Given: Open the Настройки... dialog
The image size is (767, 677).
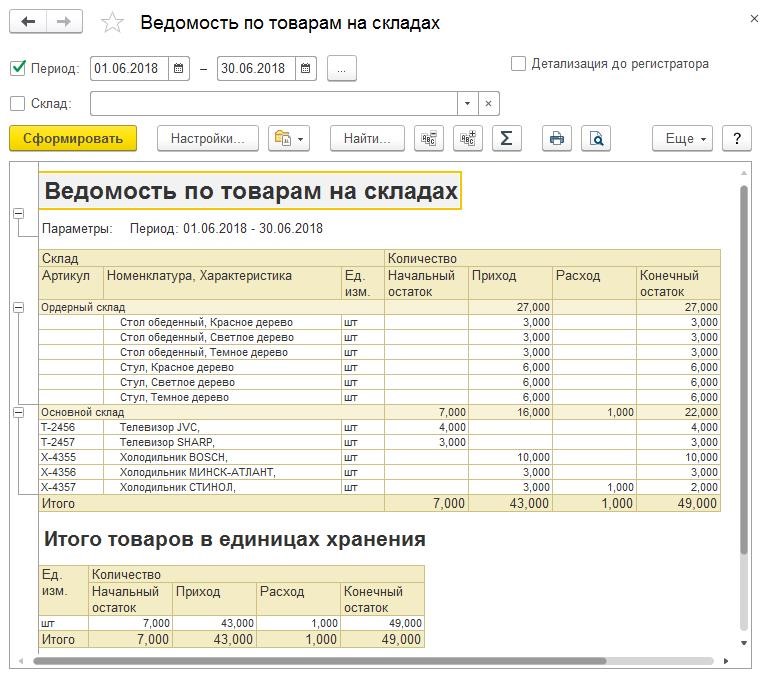Looking at the screenshot, I should coord(207,139).
